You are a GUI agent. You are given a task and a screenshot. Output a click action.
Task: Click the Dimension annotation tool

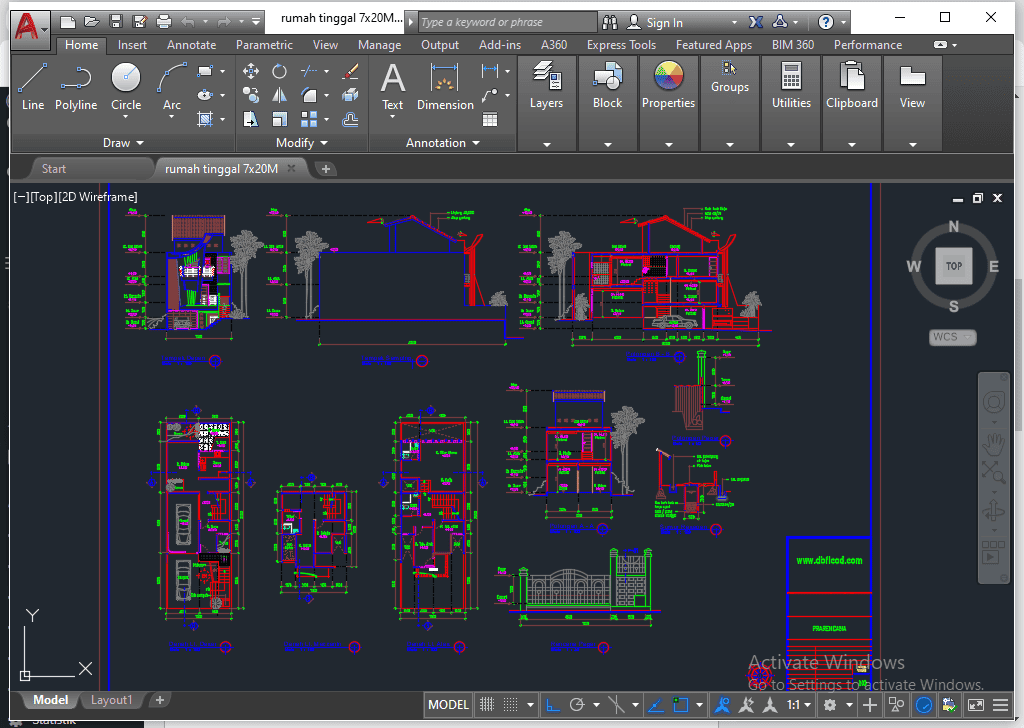pyautogui.click(x=445, y=86)
